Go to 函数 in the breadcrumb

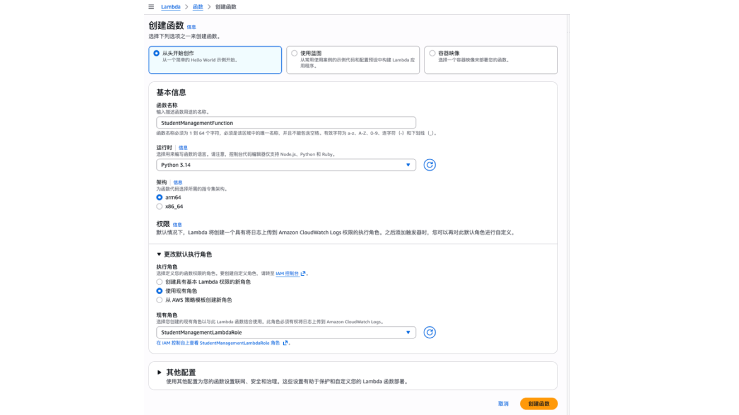(197, 6)
